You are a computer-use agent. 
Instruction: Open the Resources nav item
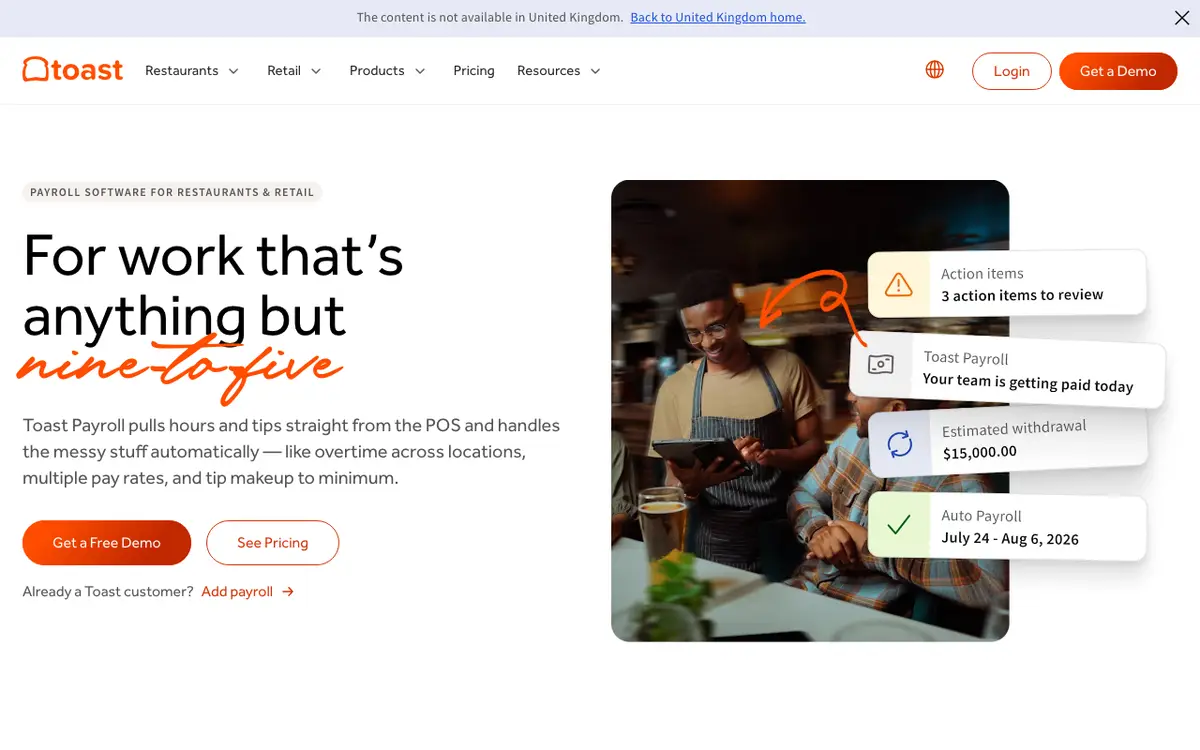[x=548, y=71]
